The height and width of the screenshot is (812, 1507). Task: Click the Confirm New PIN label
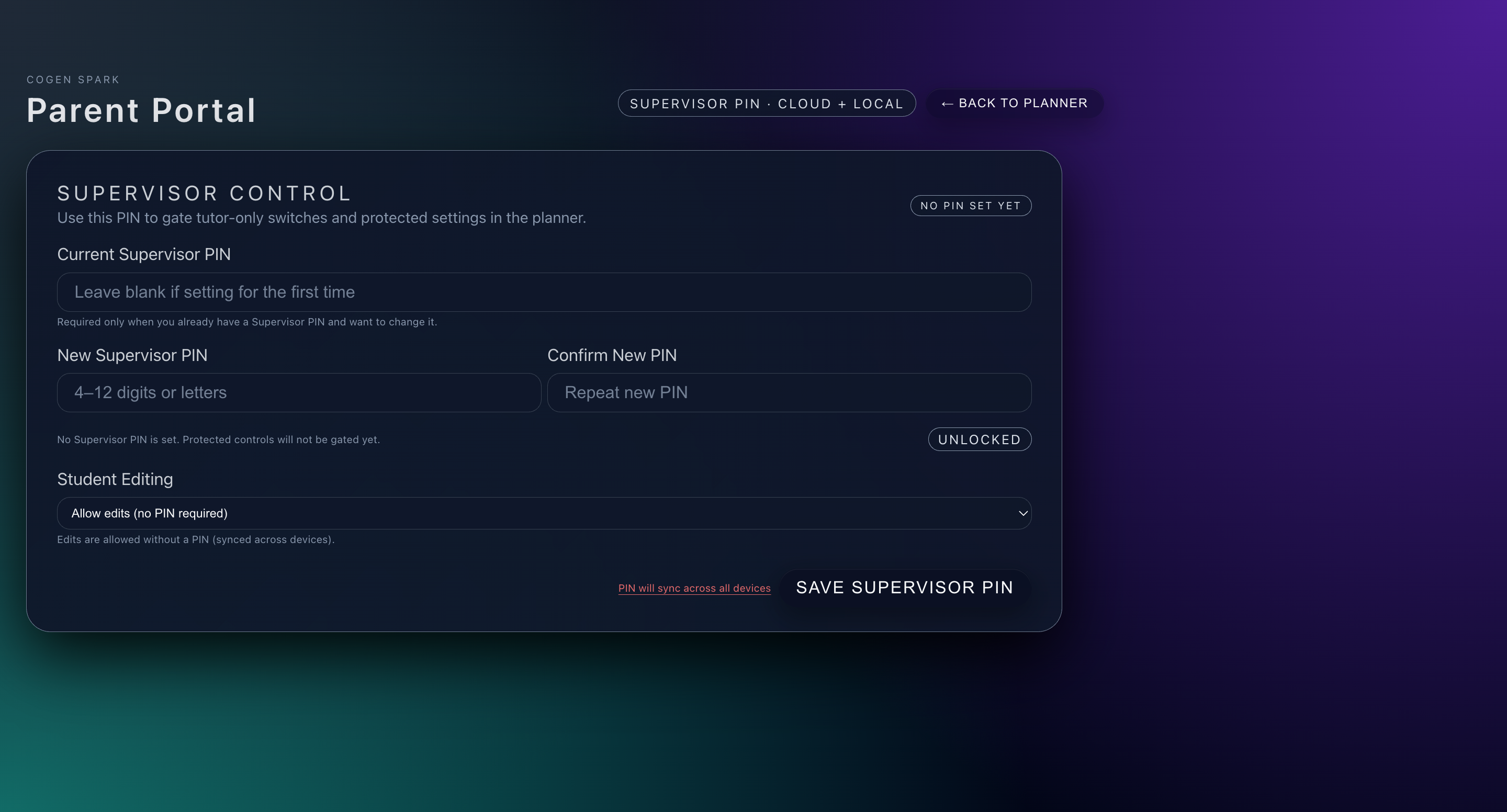coord(611,355)
